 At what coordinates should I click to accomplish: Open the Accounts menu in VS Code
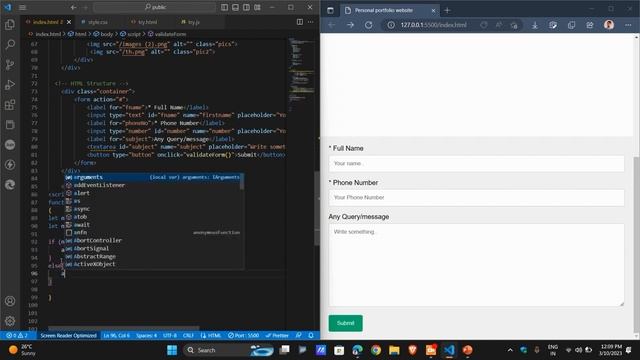10,301
